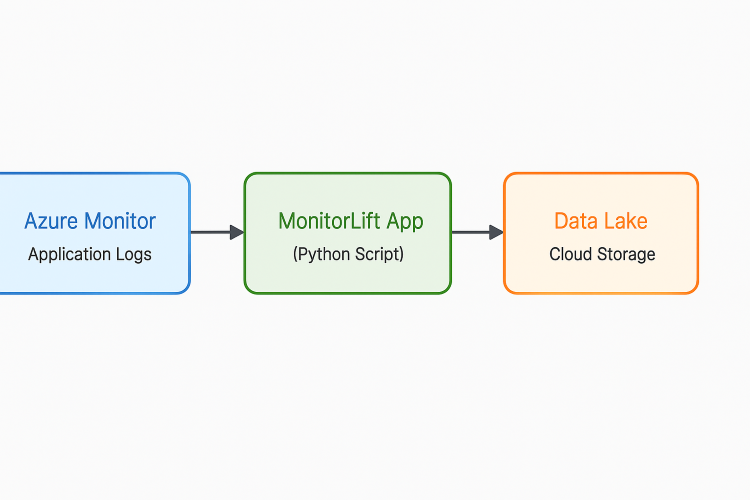Click the 'Cloud Storage' subtitle text
Viewport: 750px width, 500px height.
pos(602,254)
